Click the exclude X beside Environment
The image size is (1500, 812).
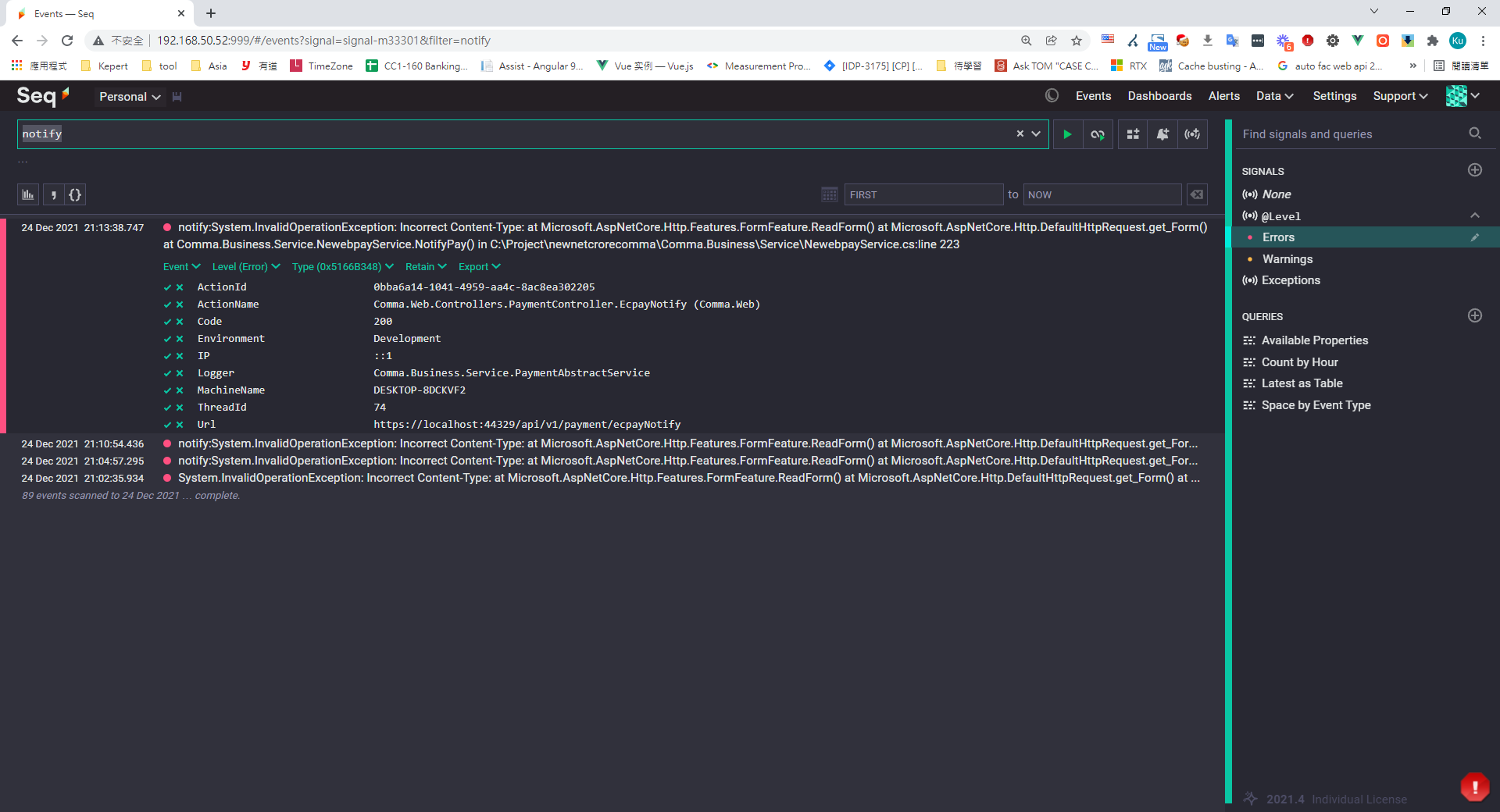(180, 339)
